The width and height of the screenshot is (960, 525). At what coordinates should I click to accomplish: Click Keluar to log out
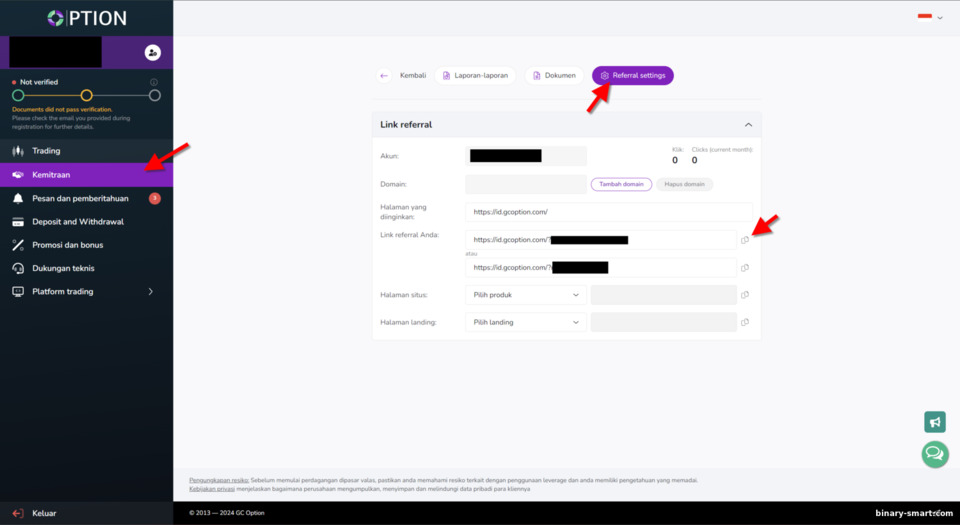coord(44,513)
